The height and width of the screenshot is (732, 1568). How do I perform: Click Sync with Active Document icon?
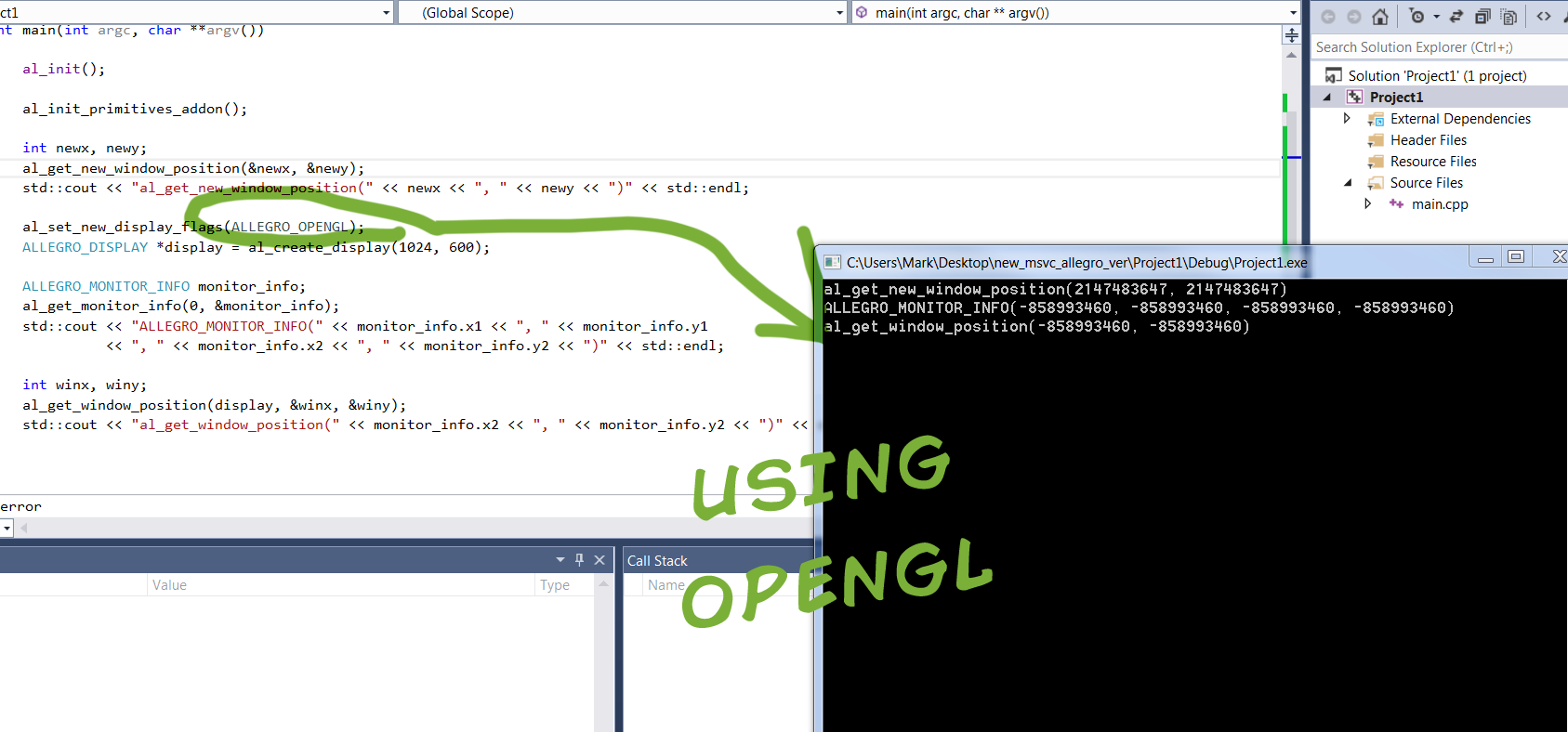1456,17
